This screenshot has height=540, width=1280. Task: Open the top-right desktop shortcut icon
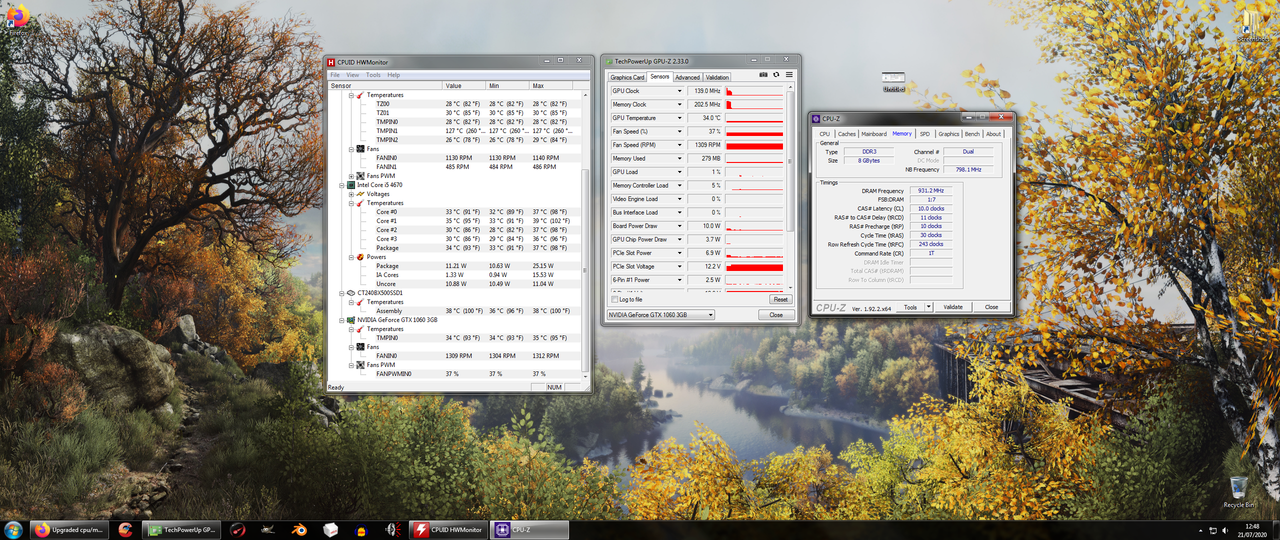point(1252,25)
